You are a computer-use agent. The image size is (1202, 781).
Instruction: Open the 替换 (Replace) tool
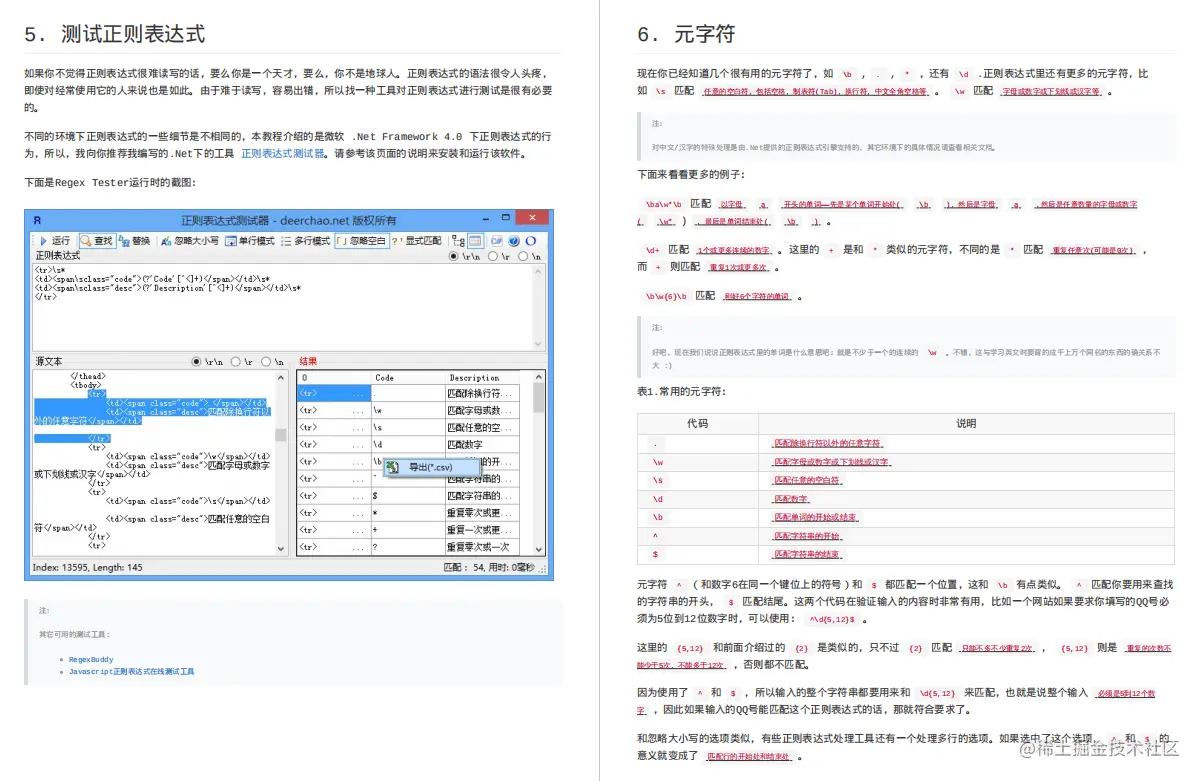(x=130, y=243)
